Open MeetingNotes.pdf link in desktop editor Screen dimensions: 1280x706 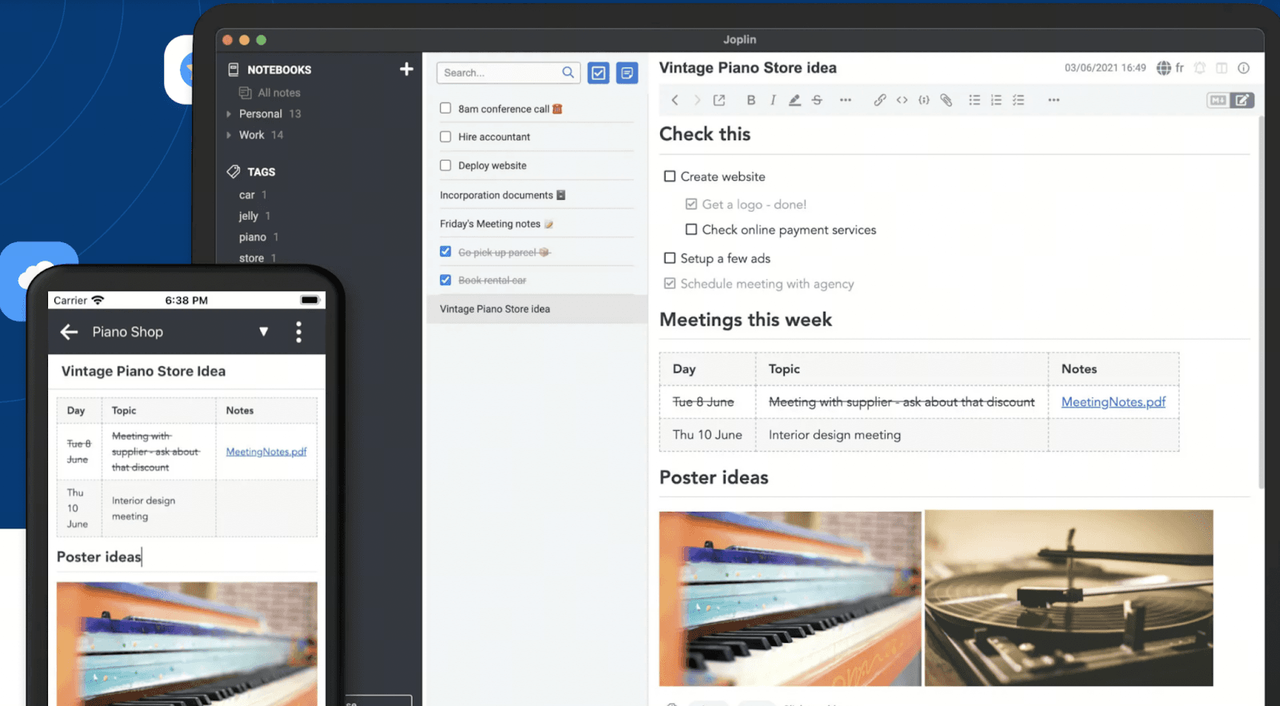(1113, 402)
